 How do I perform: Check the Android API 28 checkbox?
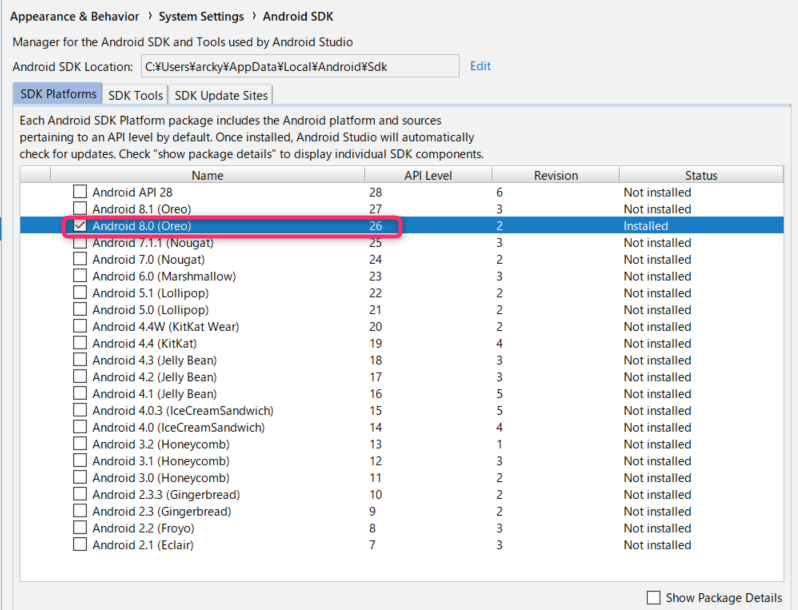coord(80,192)
